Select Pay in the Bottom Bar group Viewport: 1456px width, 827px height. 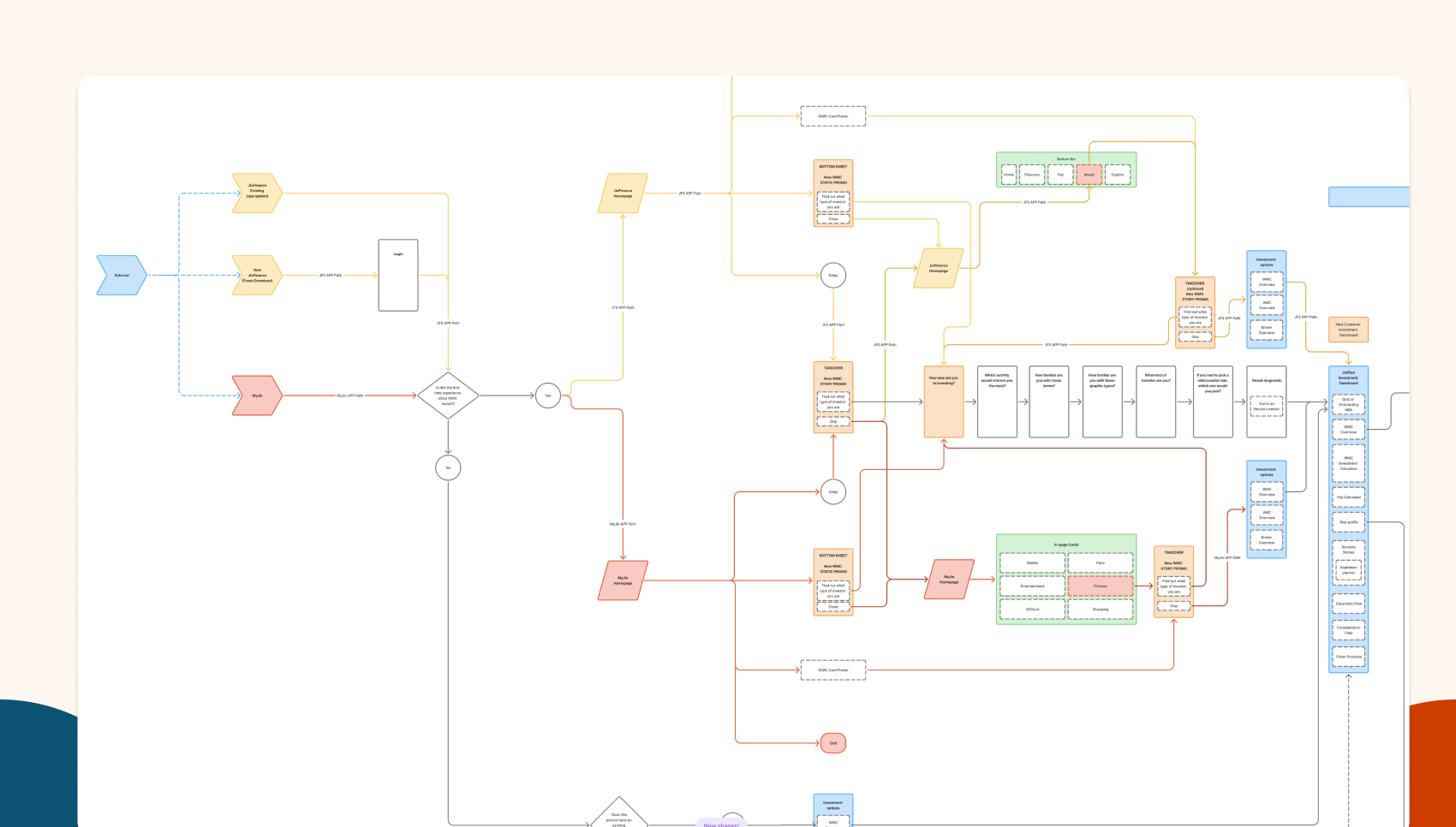coord(1060,175)
